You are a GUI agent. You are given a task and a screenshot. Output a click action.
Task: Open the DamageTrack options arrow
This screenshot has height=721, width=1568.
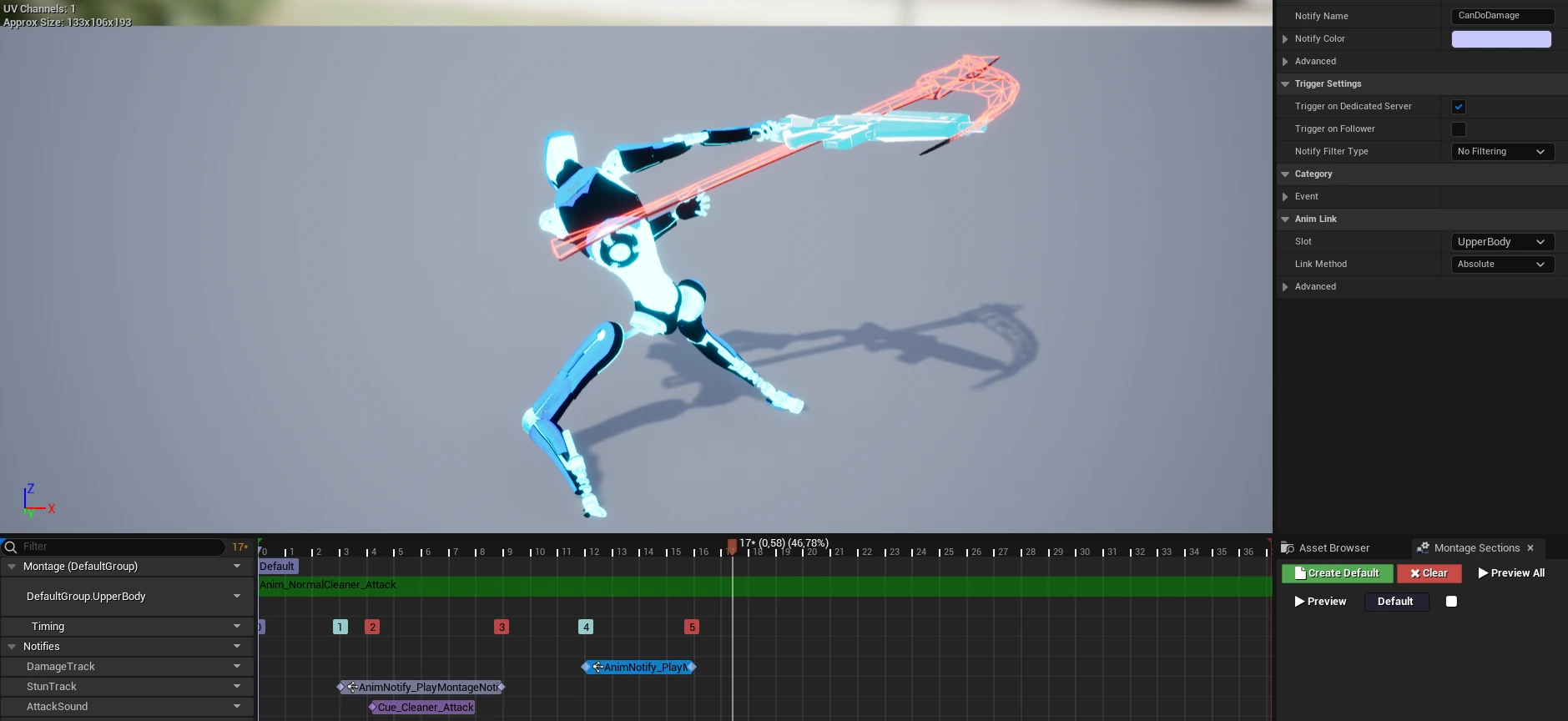tap(237, 667)
